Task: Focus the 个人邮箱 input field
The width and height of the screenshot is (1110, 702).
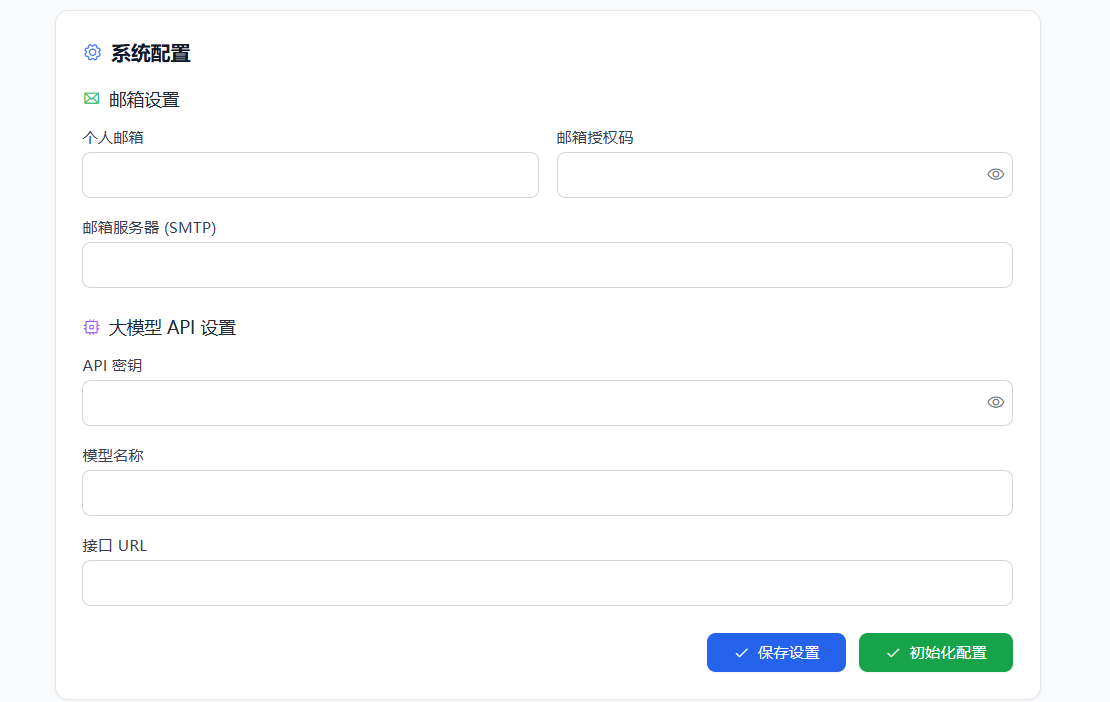Action: tap(310, 174)
